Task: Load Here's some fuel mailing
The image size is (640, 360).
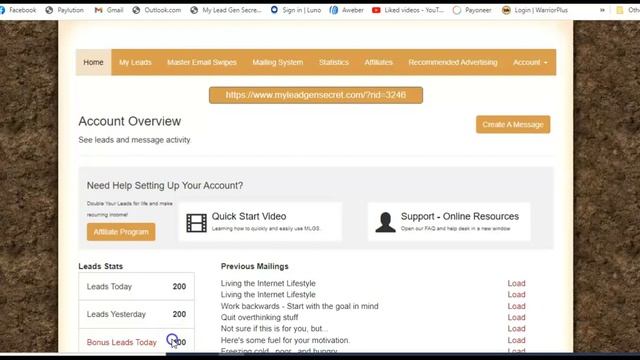Action: (516, 340)
